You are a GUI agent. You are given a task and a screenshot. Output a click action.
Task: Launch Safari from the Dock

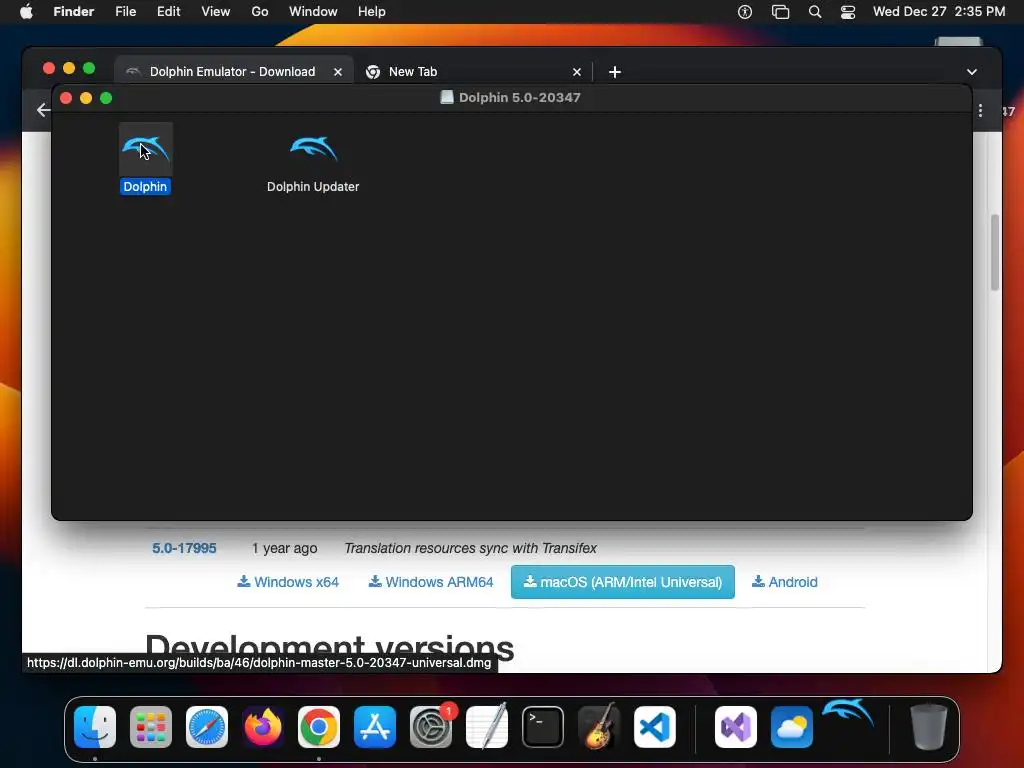point(207,727)
